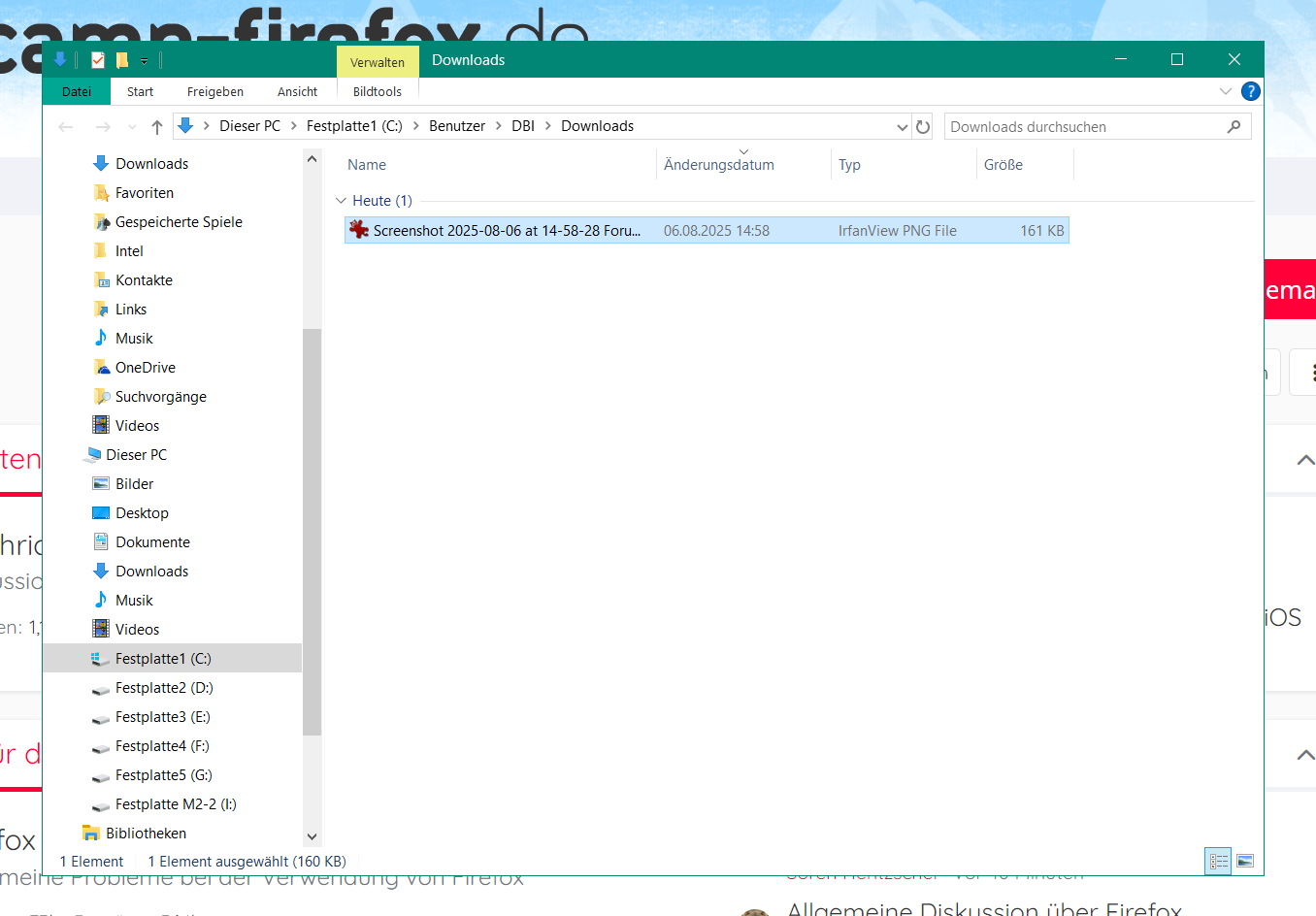The width and height of the screenshot is (1316, 916).
Task: Expand the ribbon with the chevron near Help
Action: (x=1226, y=91)
